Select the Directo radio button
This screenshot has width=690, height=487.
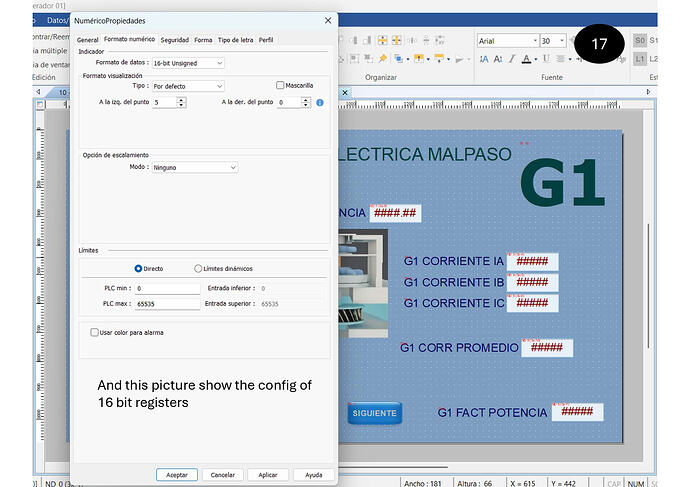138,269
